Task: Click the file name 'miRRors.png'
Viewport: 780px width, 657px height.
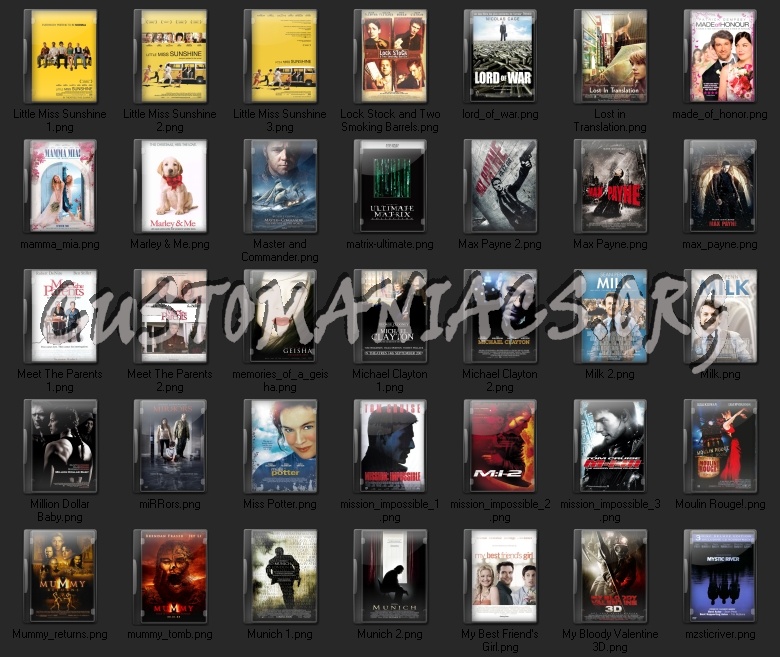Action: point(170,504)
